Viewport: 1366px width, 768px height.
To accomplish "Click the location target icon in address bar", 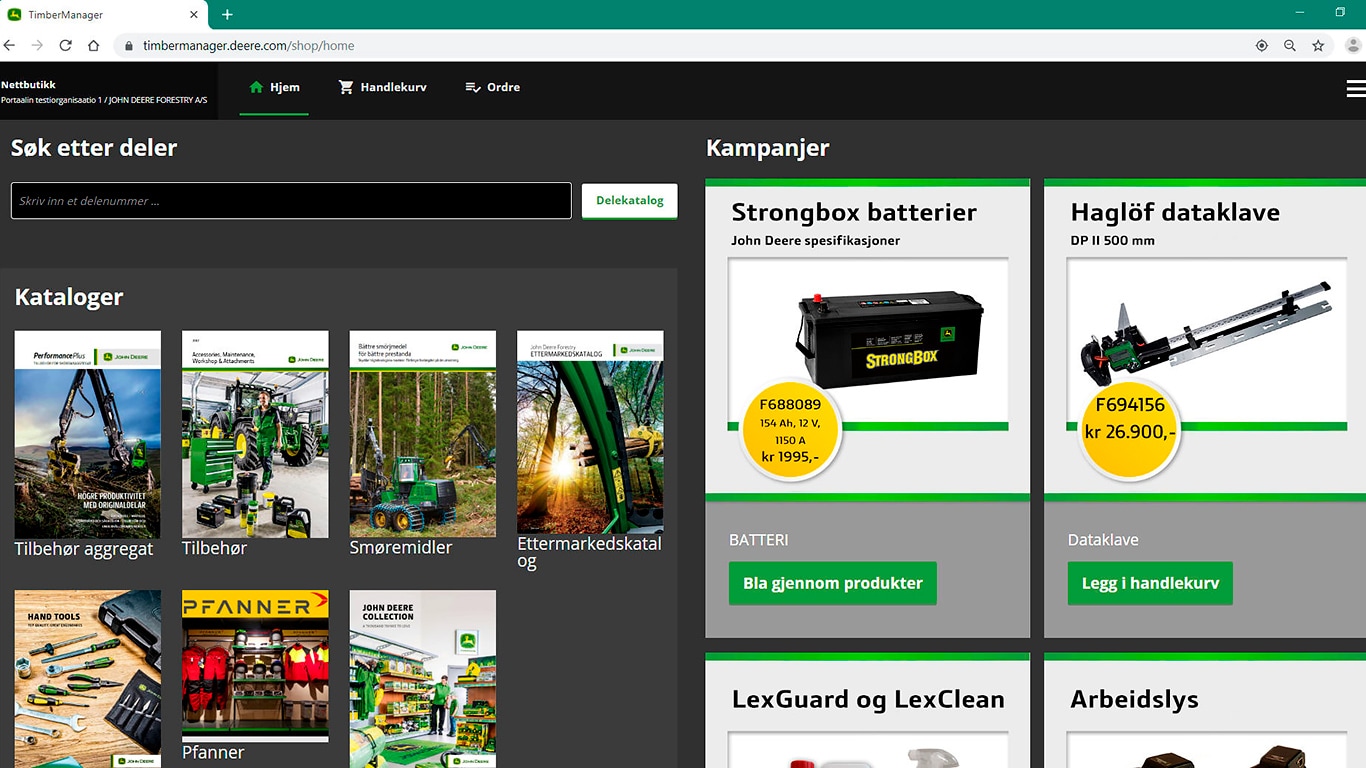I will (1261, 46).
